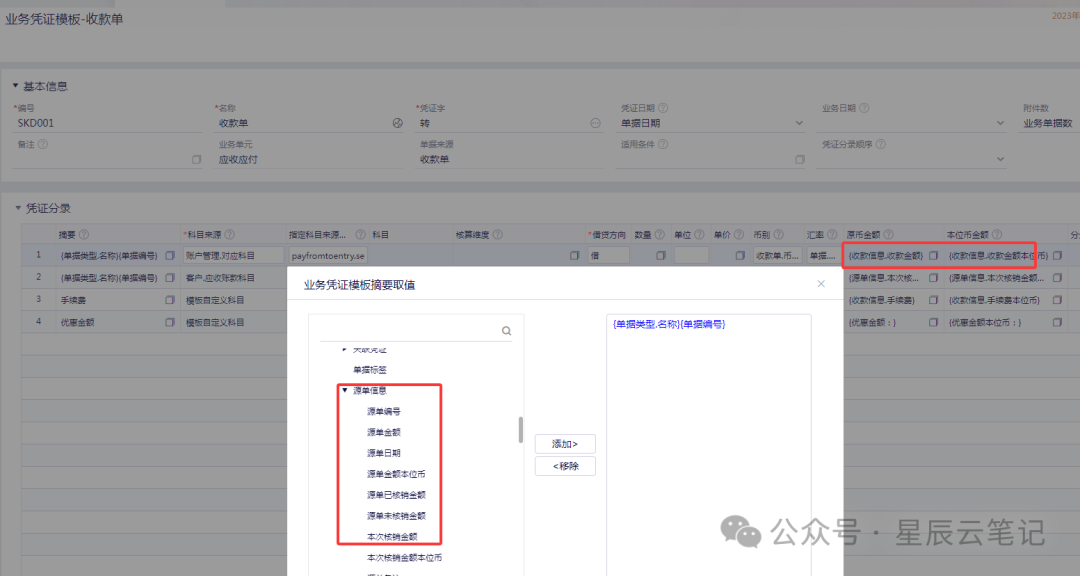The width and height of the screenshot is (1080, 576).
Task: Close the 业务凭证模板摘要取值 dialog
Action: pyautogui.click(x=821, y=284)
